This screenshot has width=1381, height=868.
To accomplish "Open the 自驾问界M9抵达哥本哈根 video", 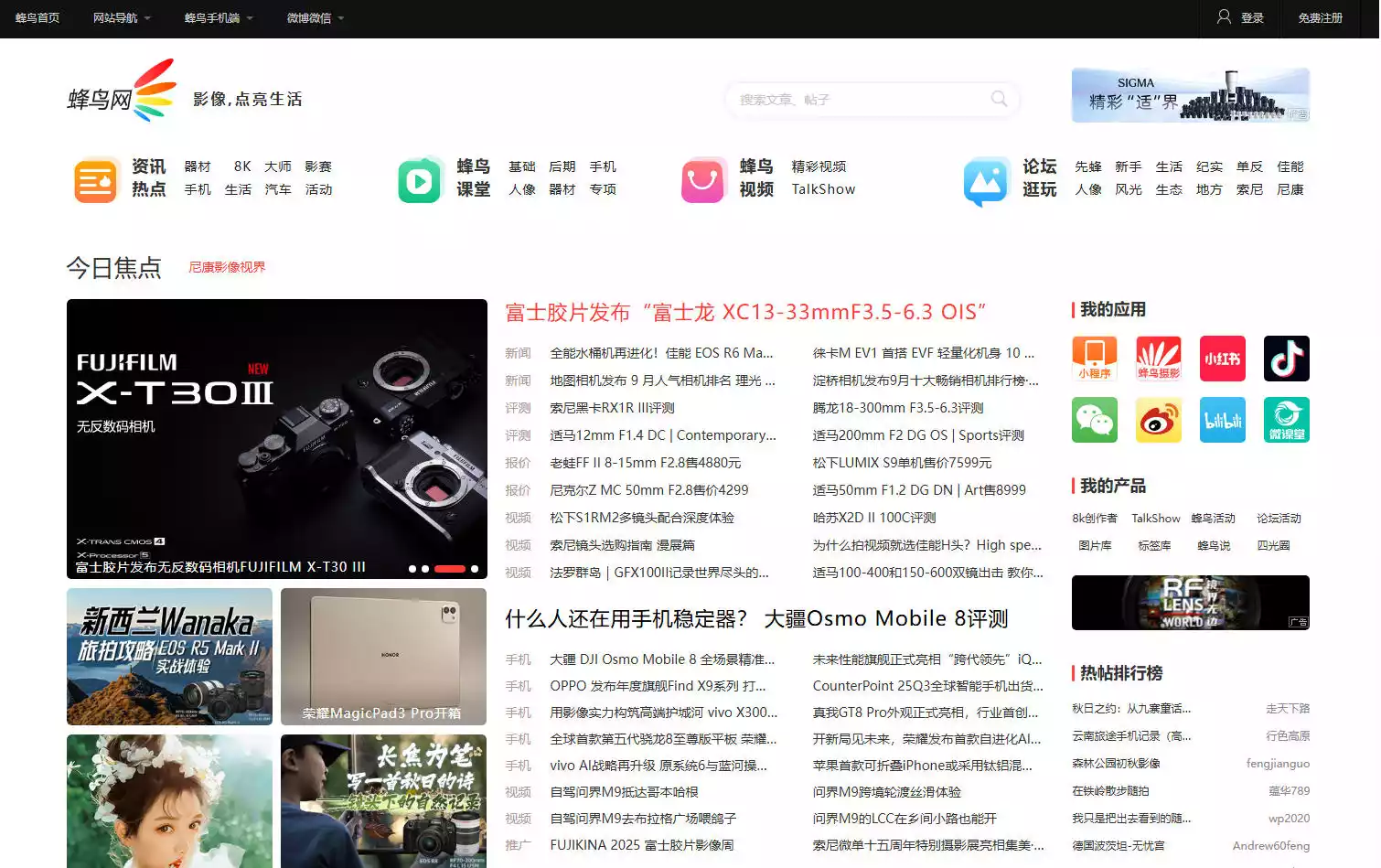I will (x=624, y=792).
